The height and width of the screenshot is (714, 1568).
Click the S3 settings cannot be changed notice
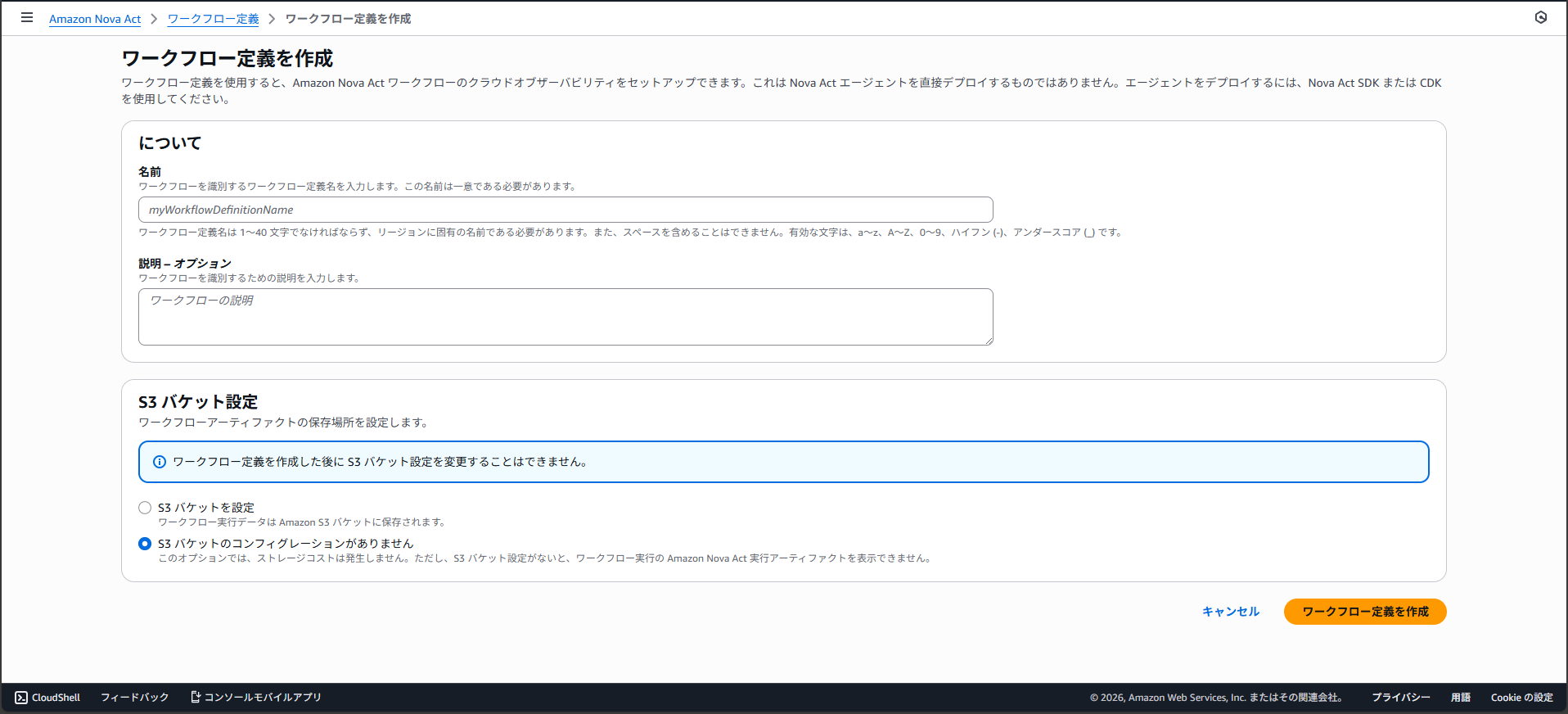(784, 462)
